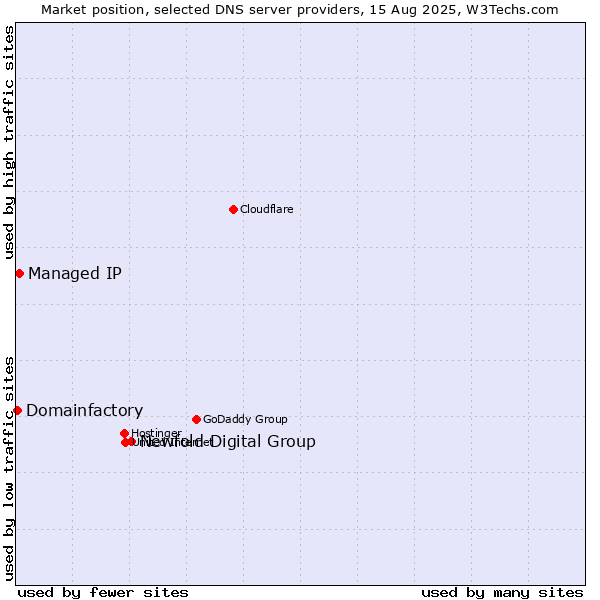Select the Hostinger data point
This screenshot has width=600, height=600.
click(124, 433)
